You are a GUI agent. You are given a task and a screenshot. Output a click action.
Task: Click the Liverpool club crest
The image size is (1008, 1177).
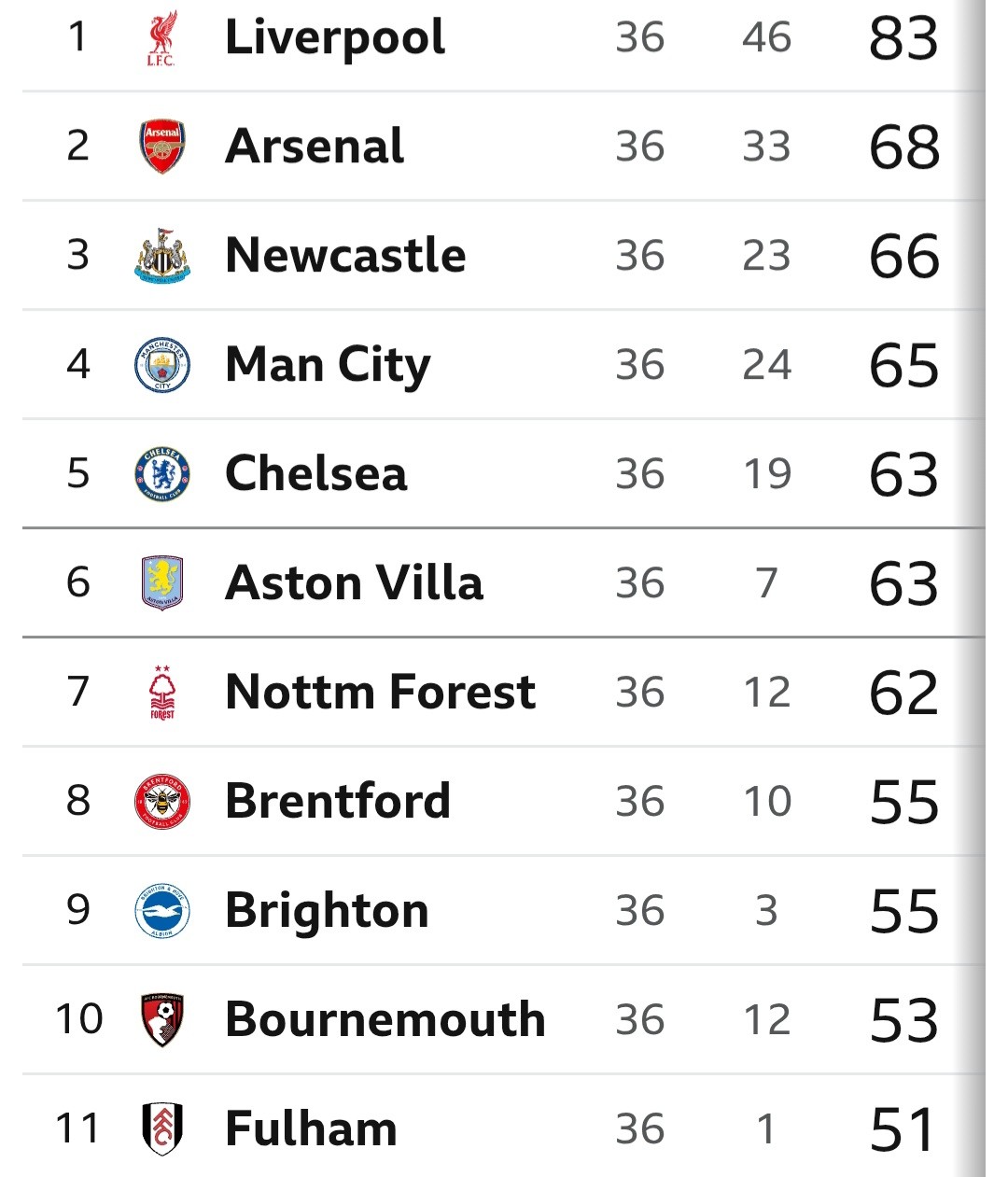[x=161, y=38]
